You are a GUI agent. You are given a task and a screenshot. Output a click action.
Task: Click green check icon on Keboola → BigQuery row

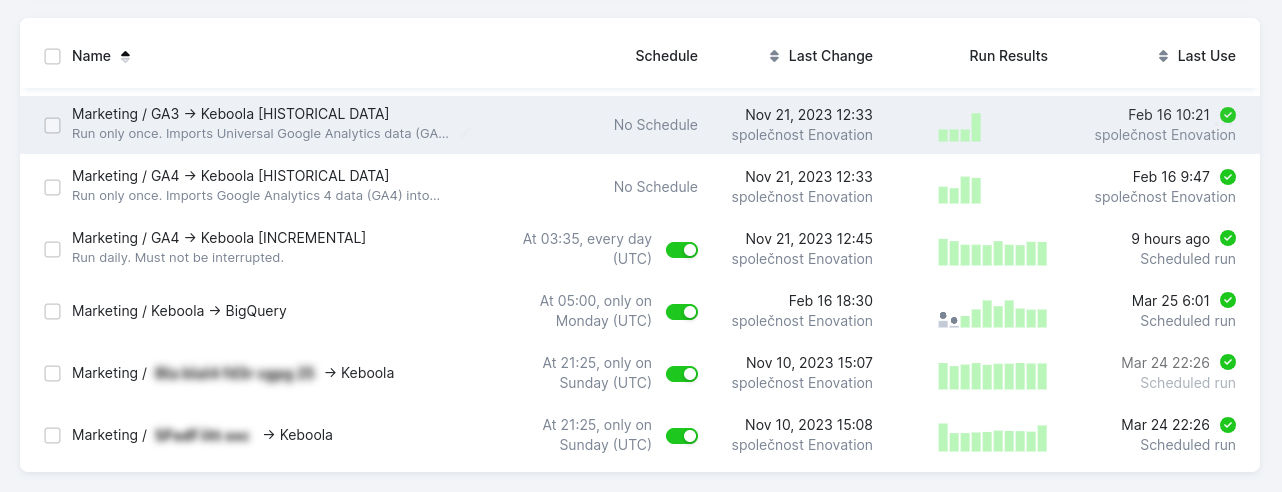point(1228,301)
